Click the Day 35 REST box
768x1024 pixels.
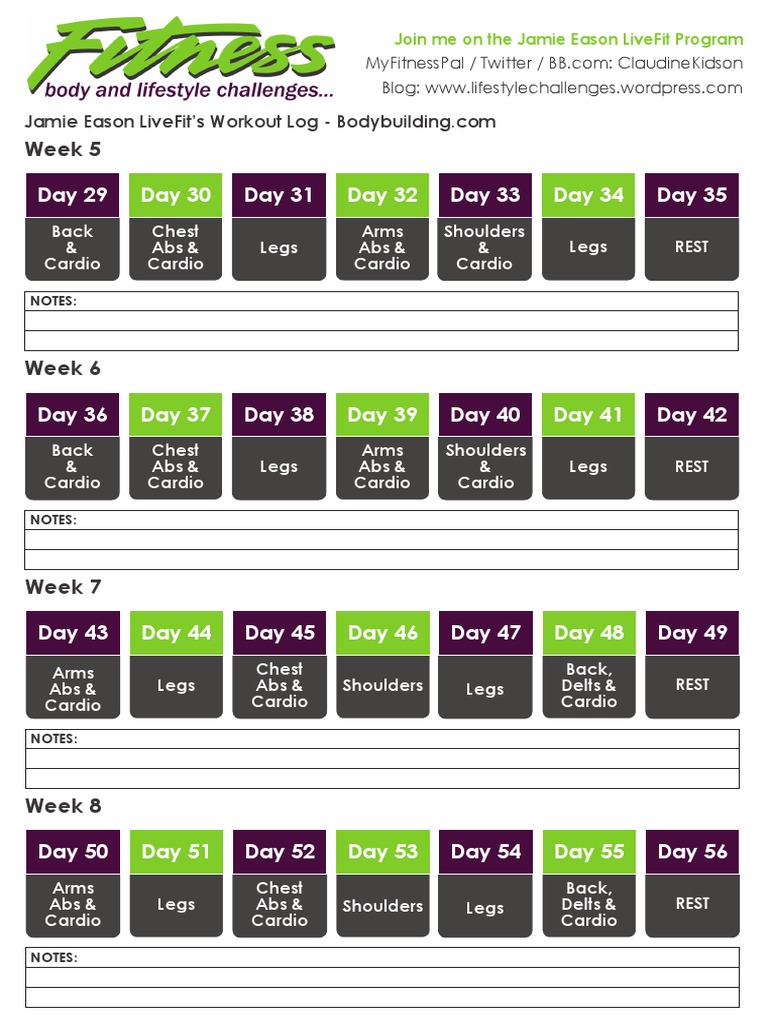692,247
